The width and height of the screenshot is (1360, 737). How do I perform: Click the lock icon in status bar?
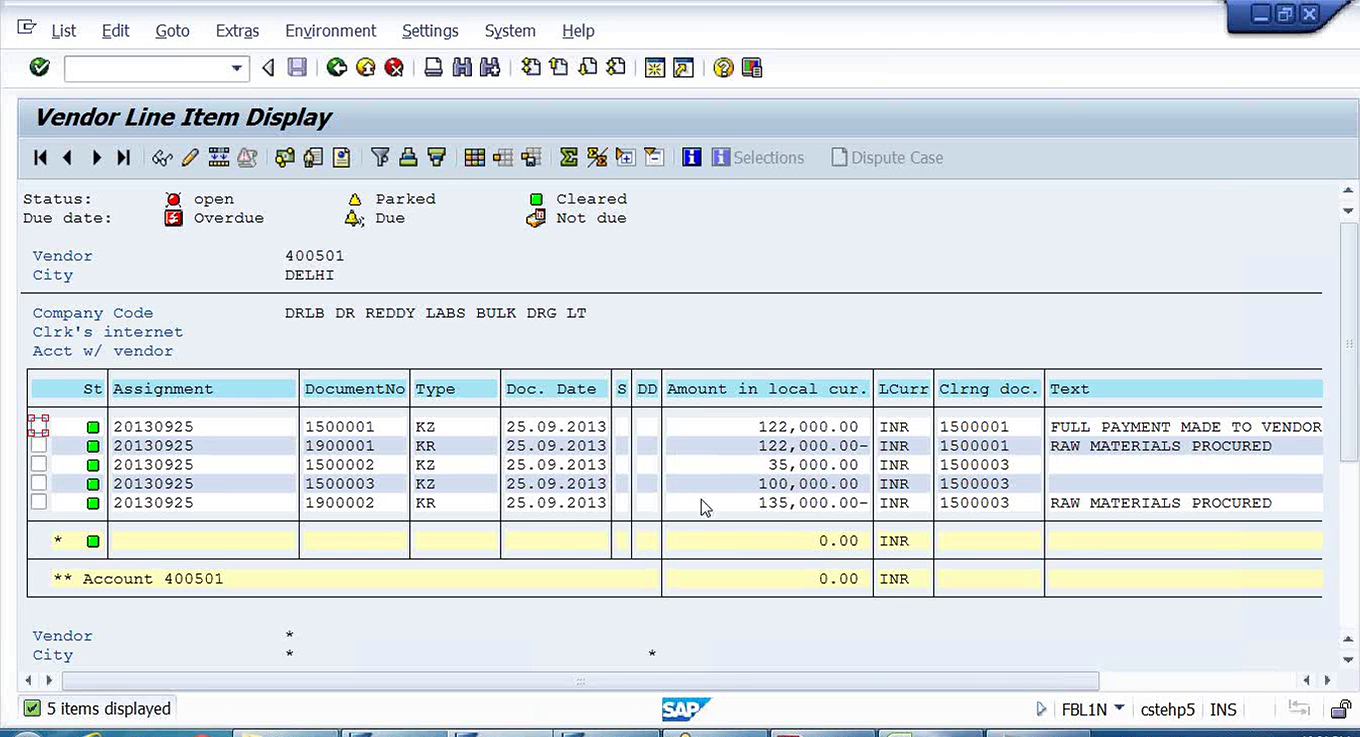tap(1341, 709)
